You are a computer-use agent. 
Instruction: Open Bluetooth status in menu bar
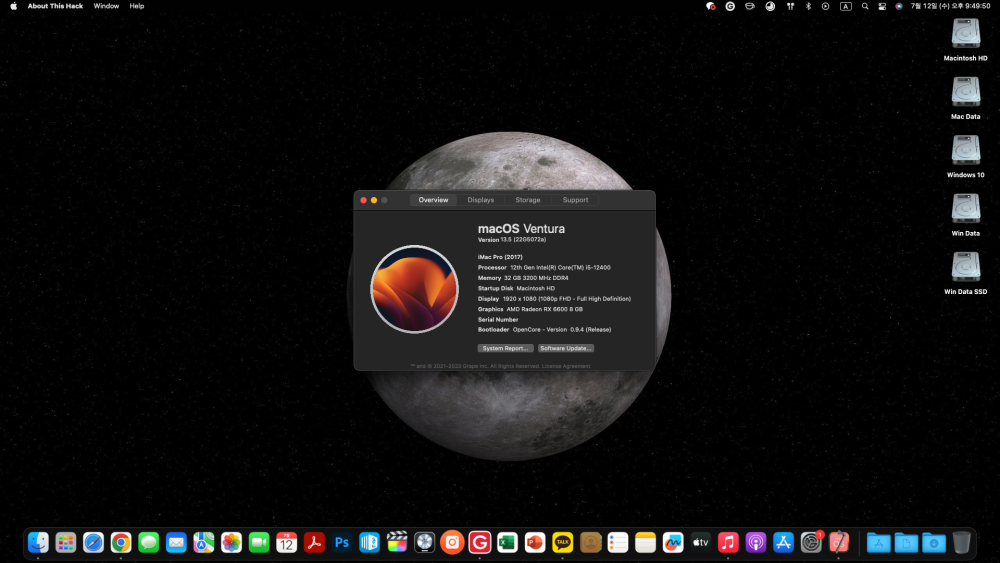point(808,6)
